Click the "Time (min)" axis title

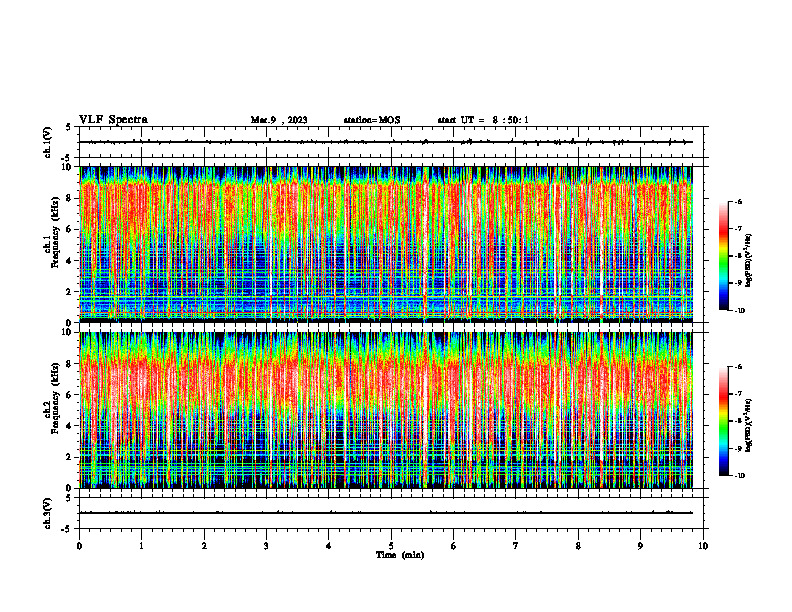[400, 555]
